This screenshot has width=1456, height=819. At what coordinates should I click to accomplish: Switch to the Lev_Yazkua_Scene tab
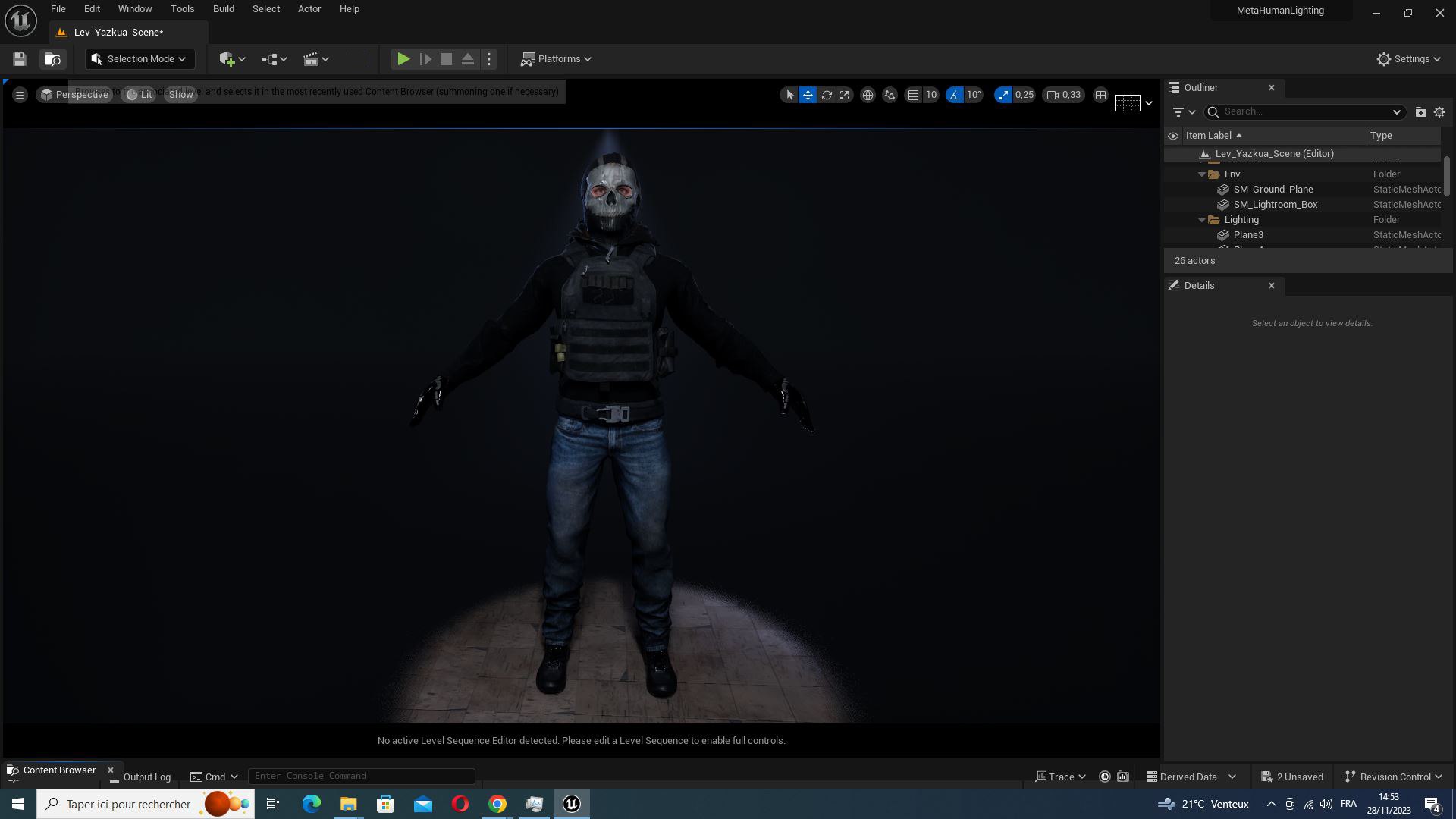[118, 33]
